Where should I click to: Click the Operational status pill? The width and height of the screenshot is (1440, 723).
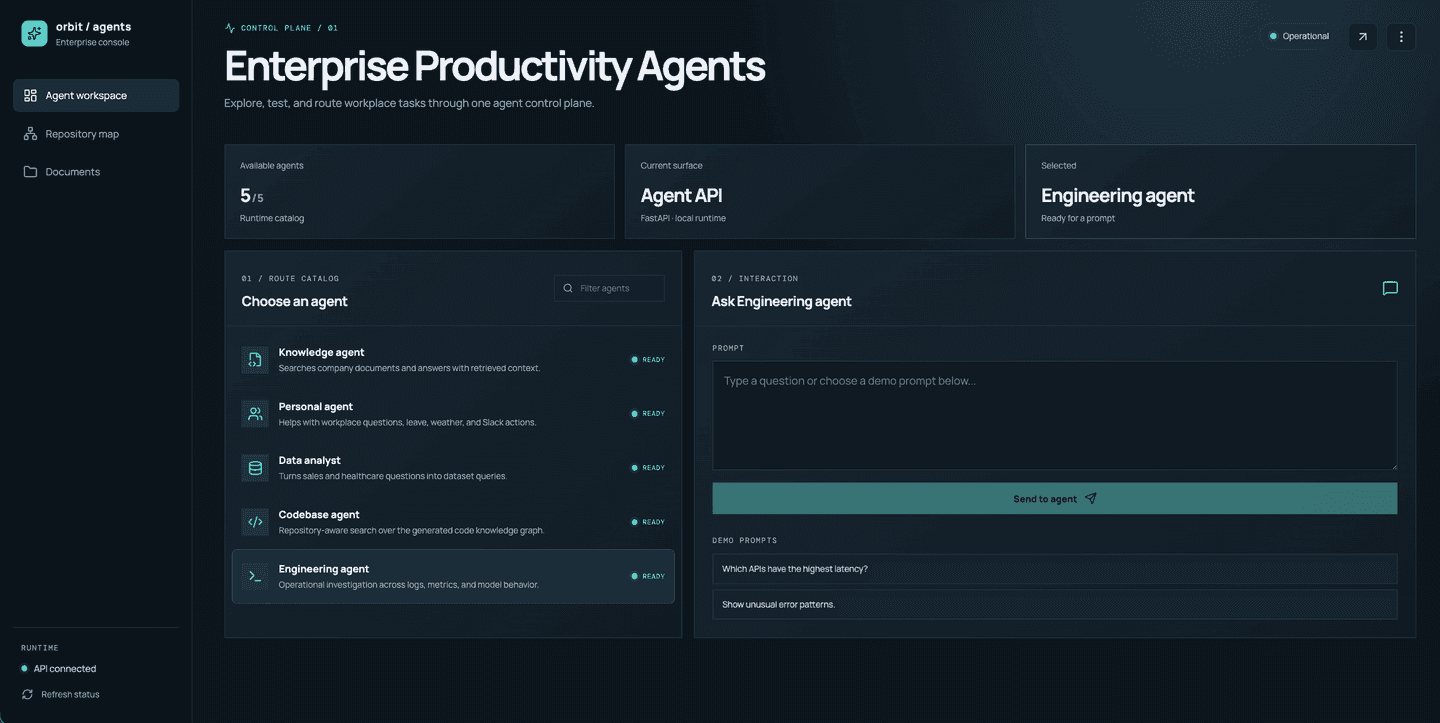pyautogui.click(x=1299, y=37)
